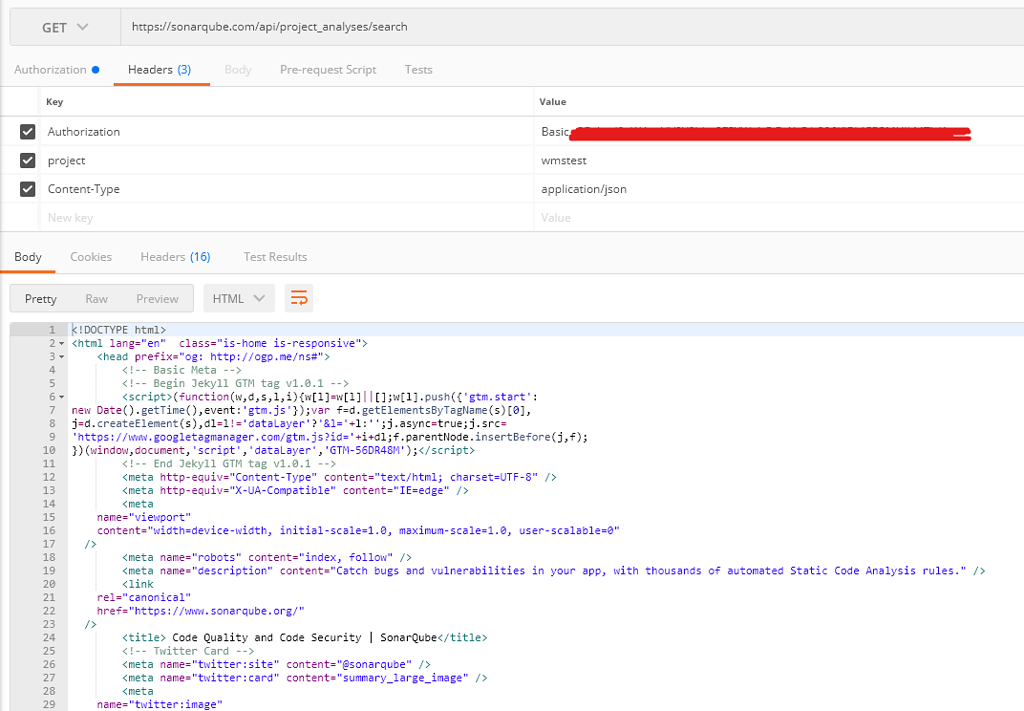
Task: View the response Cookies tab
Action: click(91, 256)
